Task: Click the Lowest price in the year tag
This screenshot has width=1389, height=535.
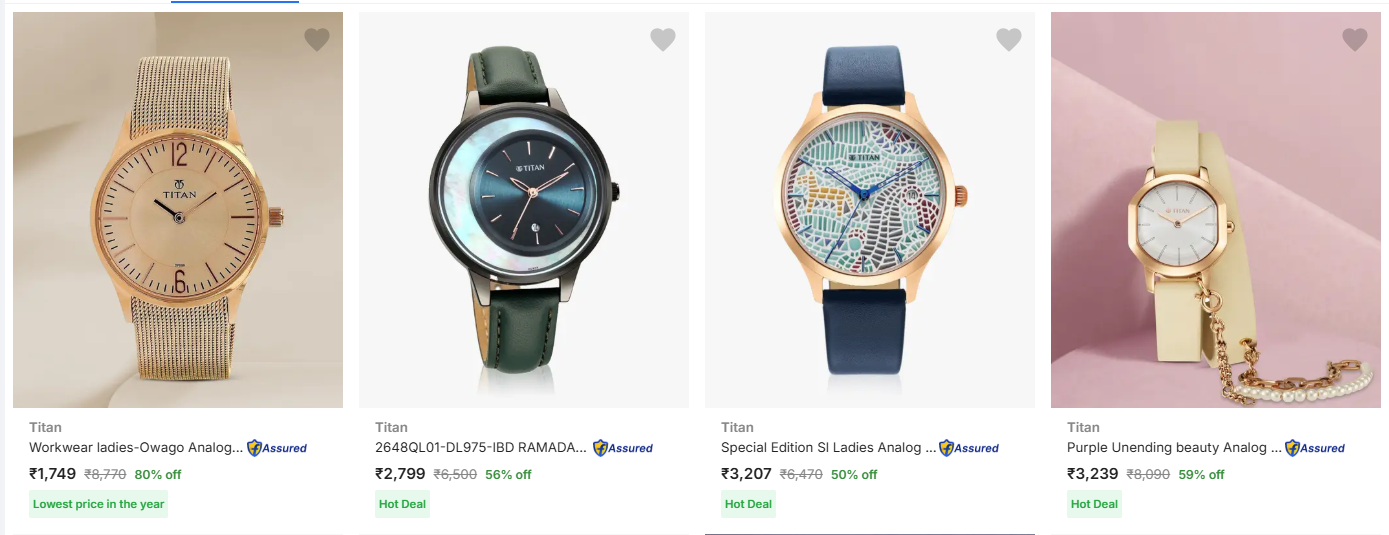Action: coord(99,504)
